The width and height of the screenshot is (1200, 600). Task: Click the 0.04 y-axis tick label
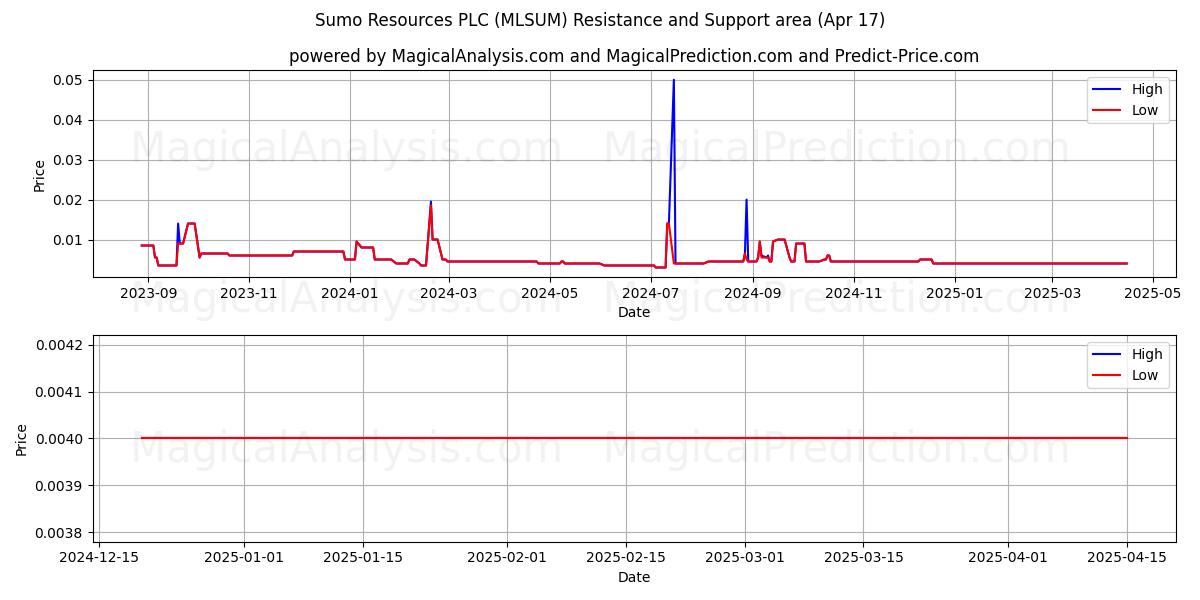70,120
